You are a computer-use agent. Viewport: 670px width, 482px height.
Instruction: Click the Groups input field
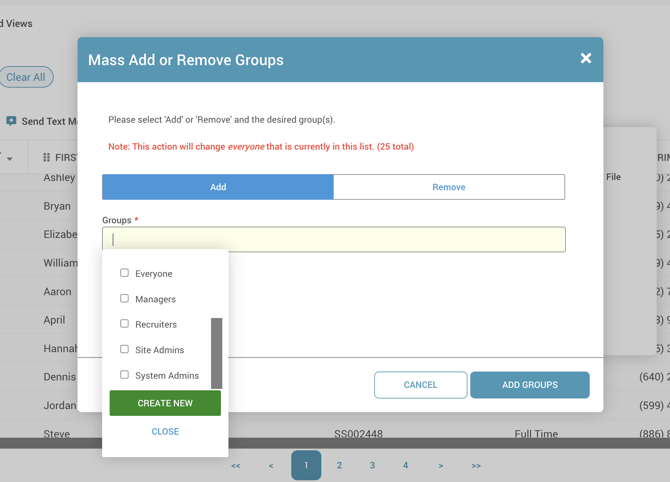pyautogui.click(x=334, y=240)
